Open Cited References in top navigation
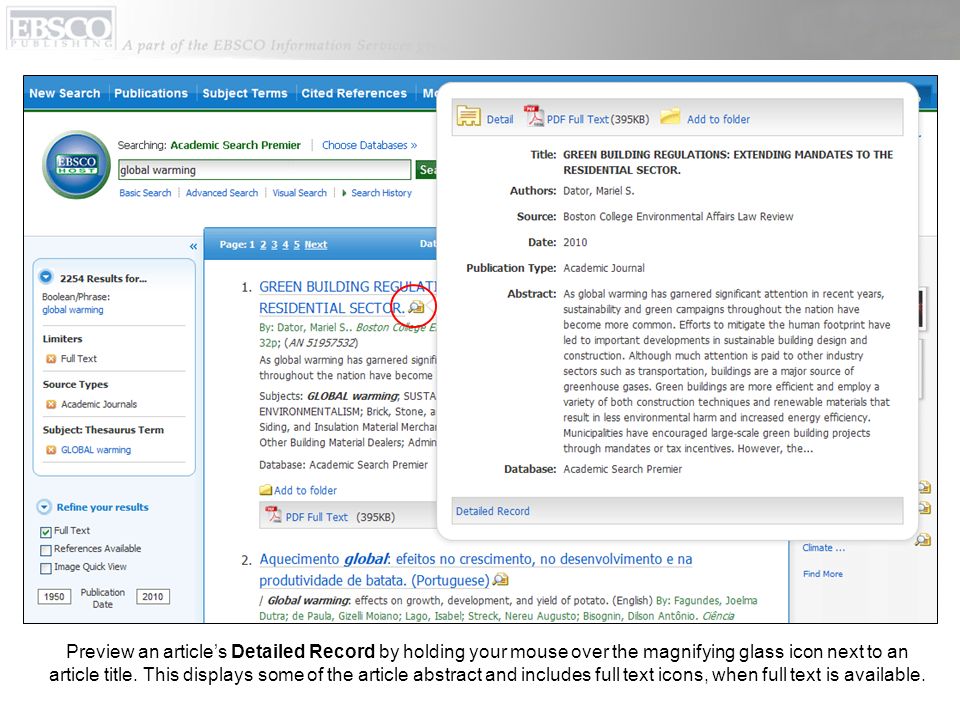Image resolution: width=960 pixels, height=720 pixels. pyautogui.click(x=354, y=93)
